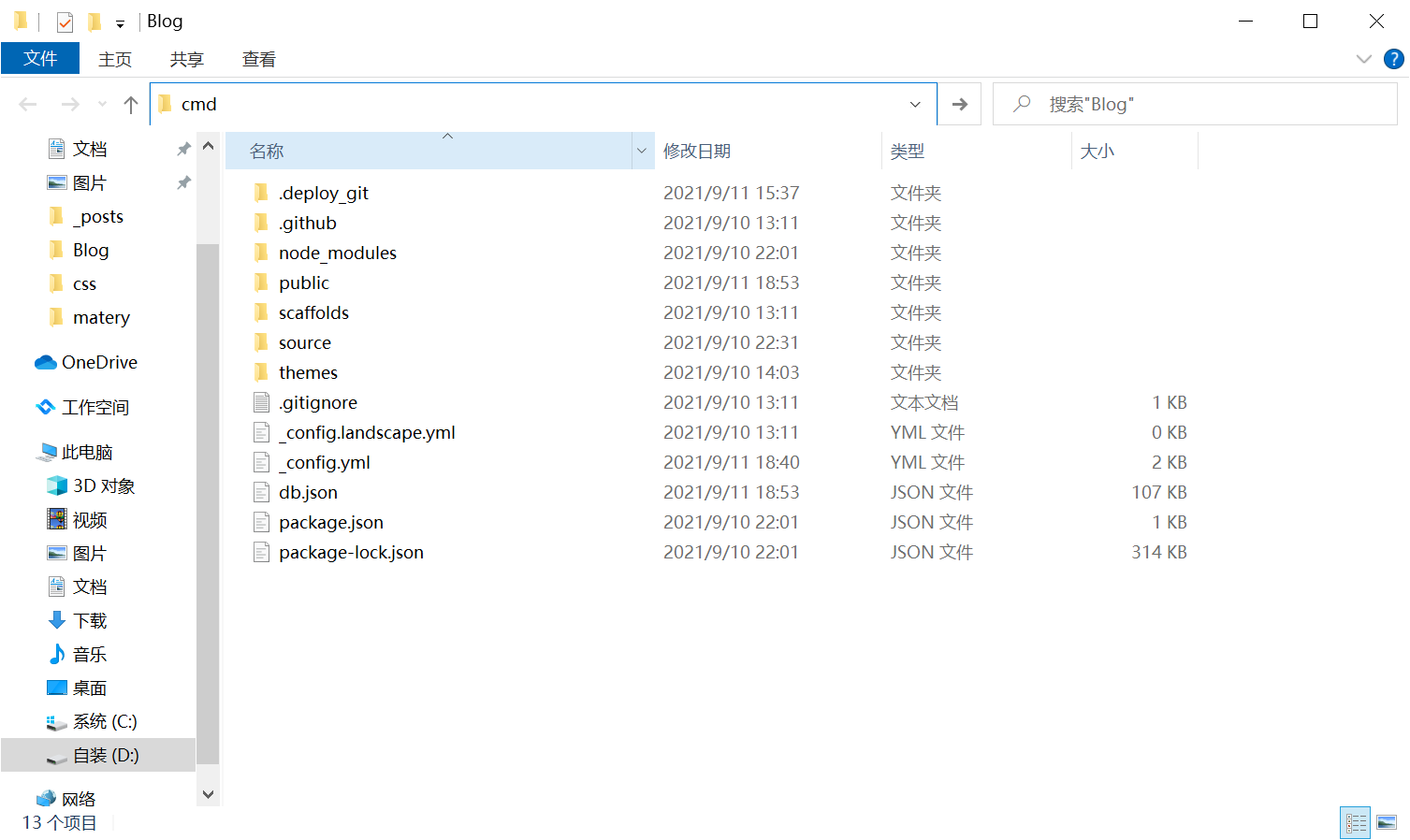Select 自装 (D:) drive in sidebar
Viewport: 1410px width, 840px height.
point(105,756)
